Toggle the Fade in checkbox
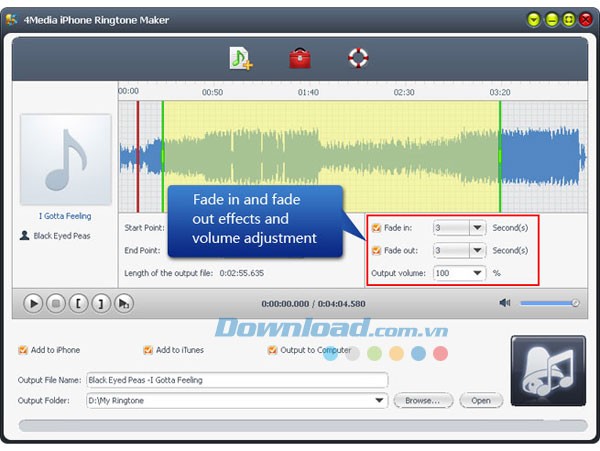This screenshot has width=600, height=451. tap(376, 228)
